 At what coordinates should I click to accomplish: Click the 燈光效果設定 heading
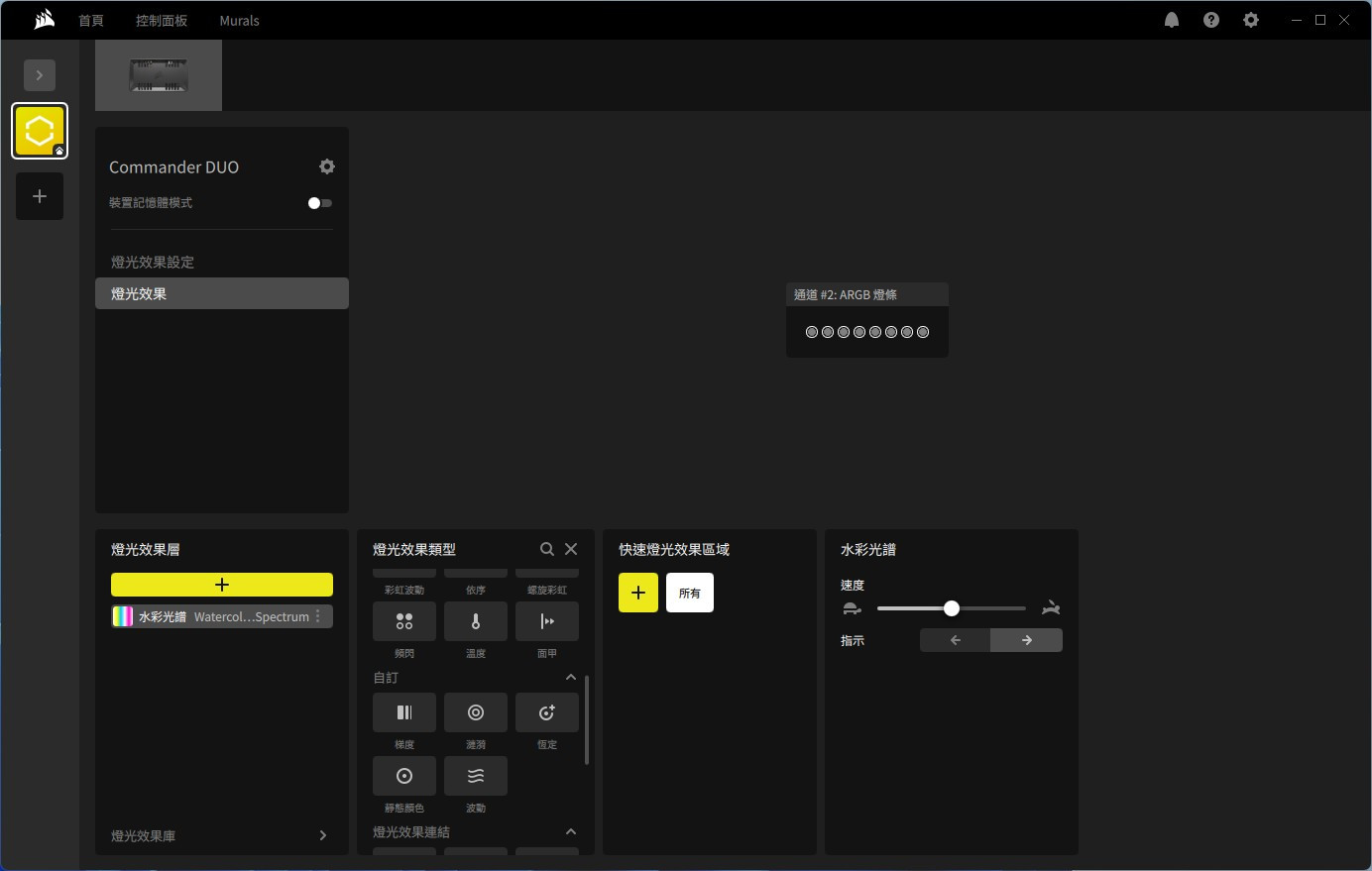pos(153,262)
